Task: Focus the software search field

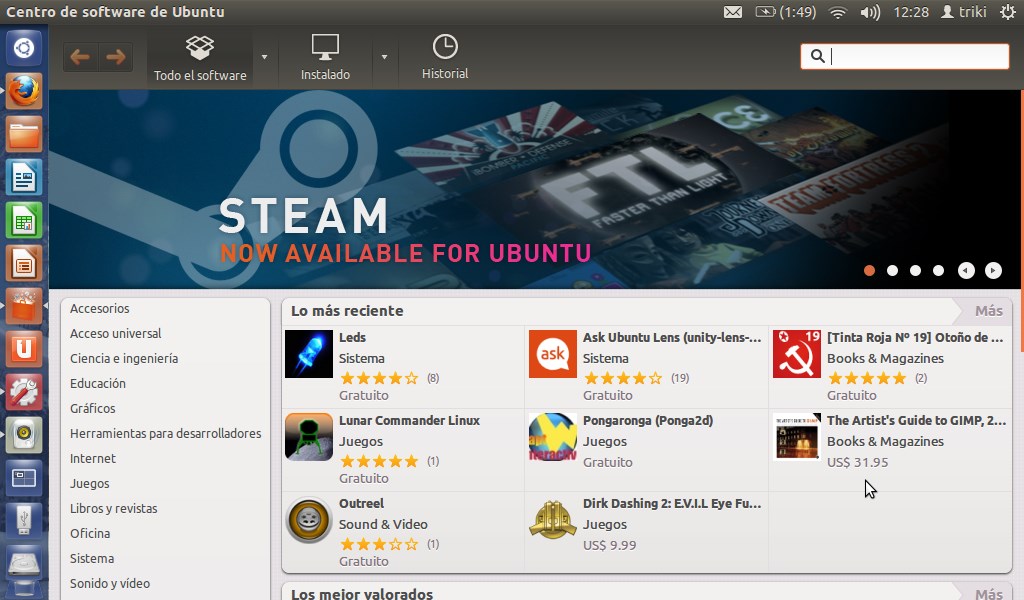Action: pyautogui.click(x=904, y=56)
